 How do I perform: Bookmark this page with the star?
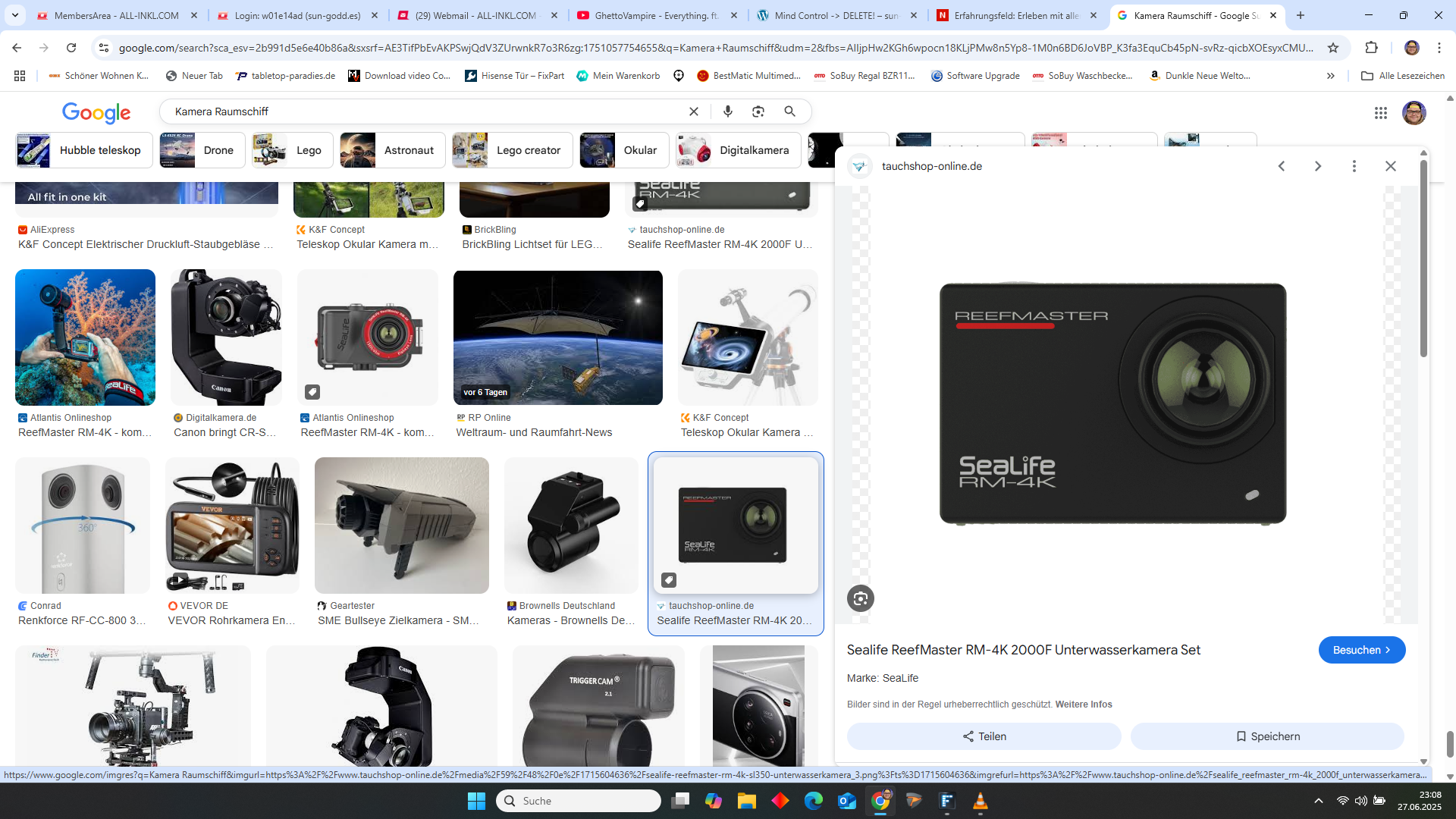point(1333,48)
